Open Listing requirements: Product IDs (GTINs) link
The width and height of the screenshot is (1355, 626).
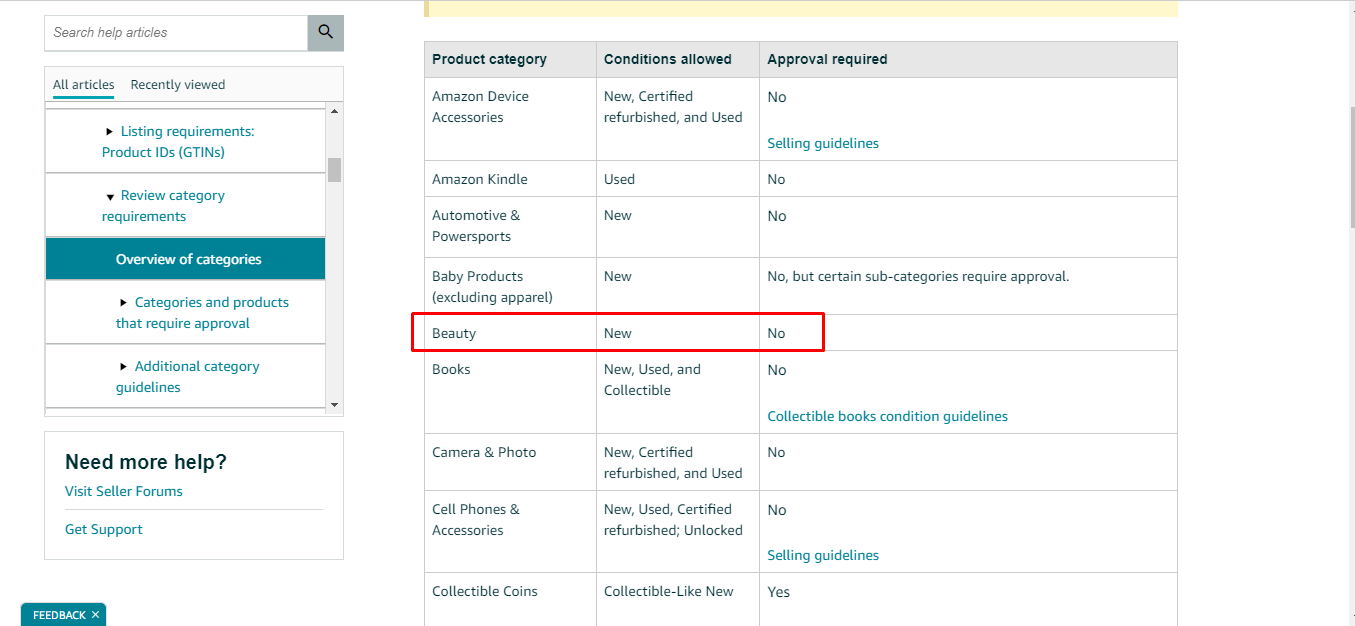178,142
